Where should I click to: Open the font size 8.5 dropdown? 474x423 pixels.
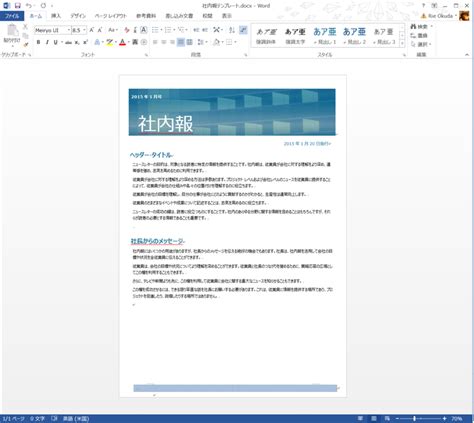(84, 30)
